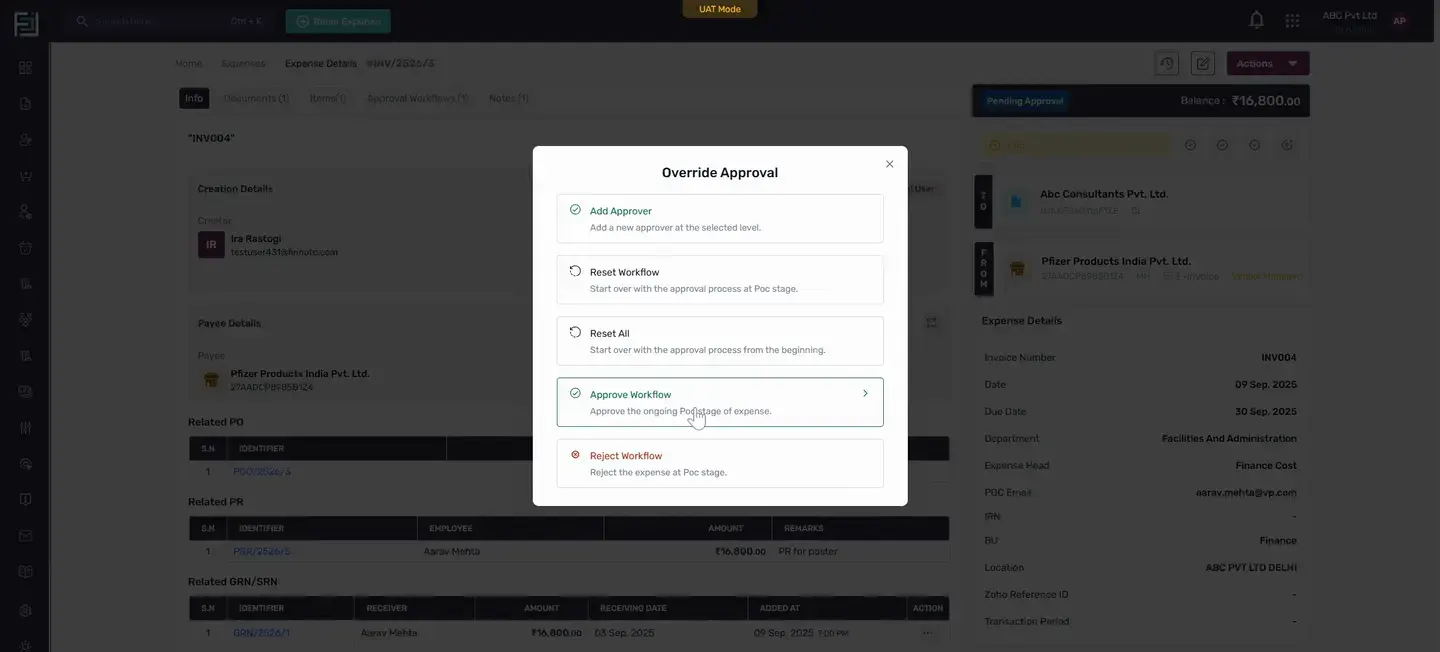Open the notifications bell
1440x652 pixels.
tap(1257, 20)
